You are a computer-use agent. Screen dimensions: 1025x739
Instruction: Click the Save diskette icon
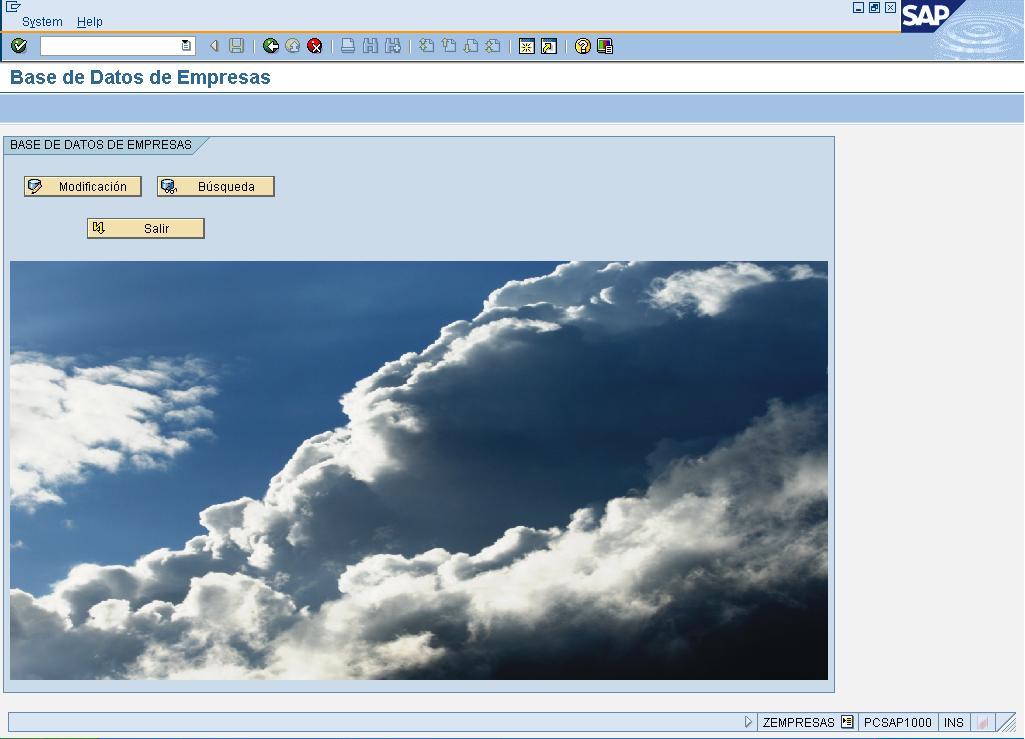click(237, 46)
